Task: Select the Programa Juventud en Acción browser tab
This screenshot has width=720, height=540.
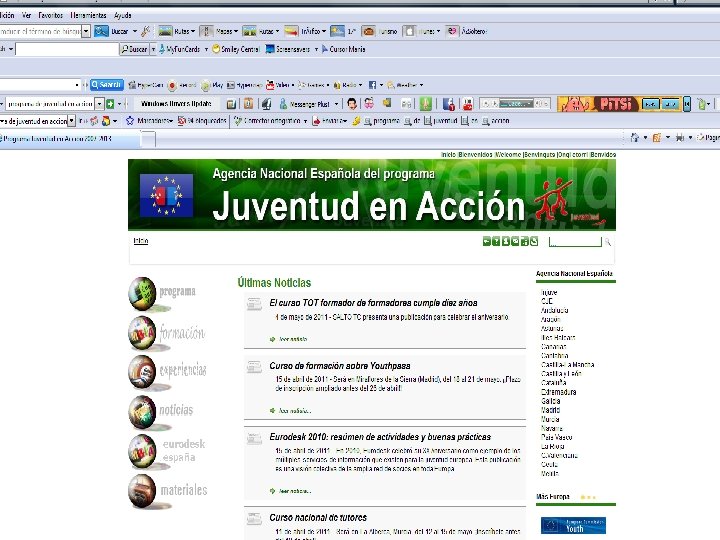Action: [x=69, y=138]
